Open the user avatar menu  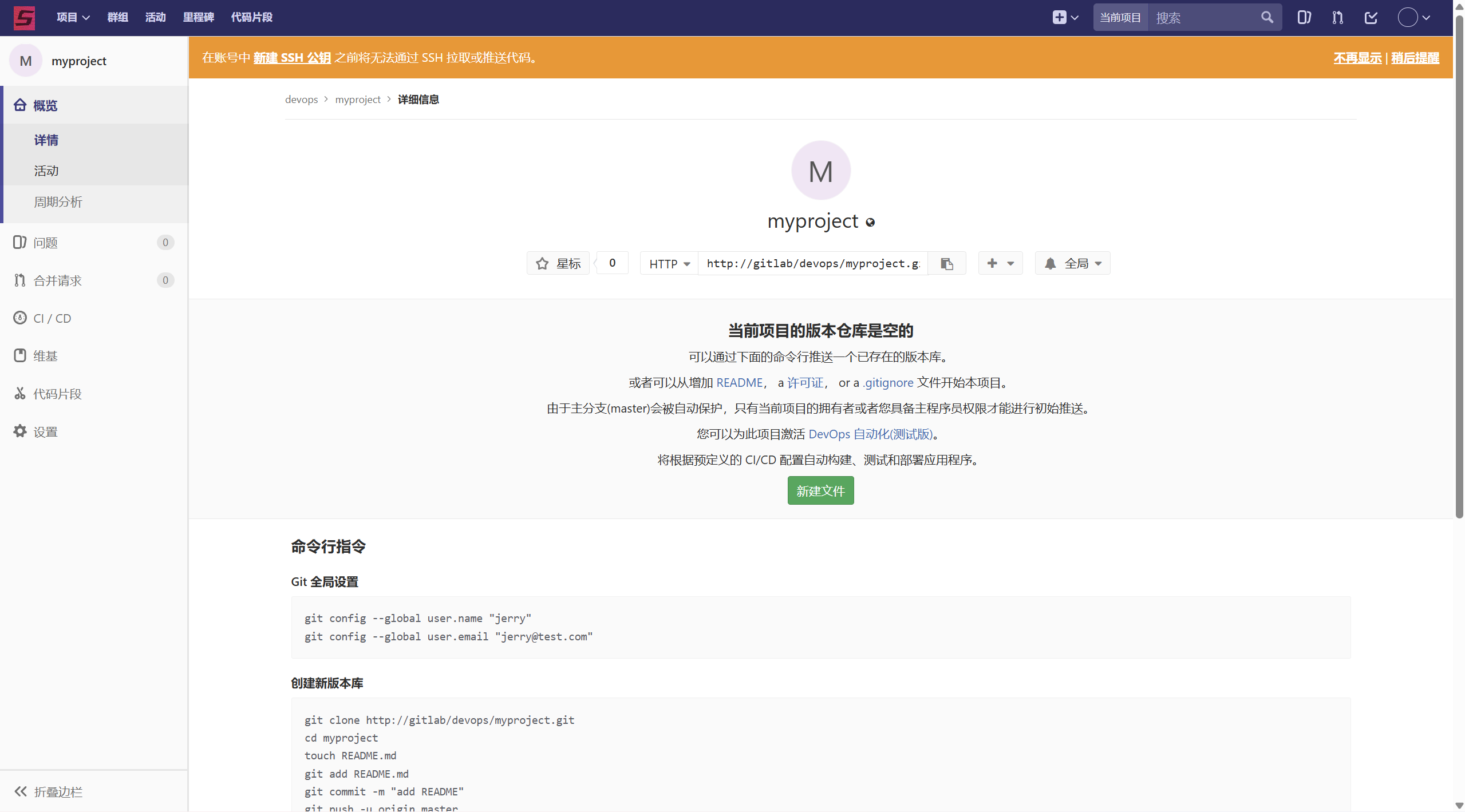click(1413, 17)
